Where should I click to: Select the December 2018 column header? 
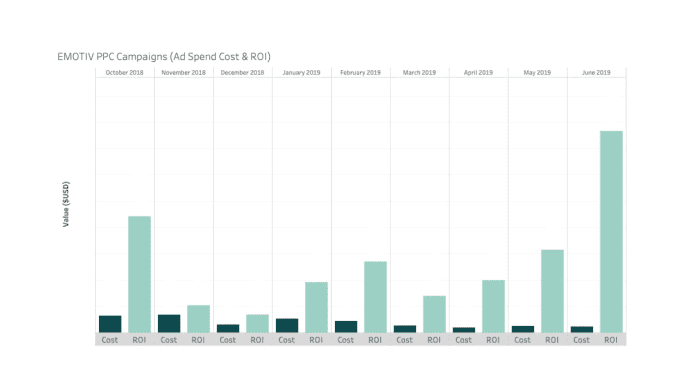pyautogui.click(x=242, y=72)
